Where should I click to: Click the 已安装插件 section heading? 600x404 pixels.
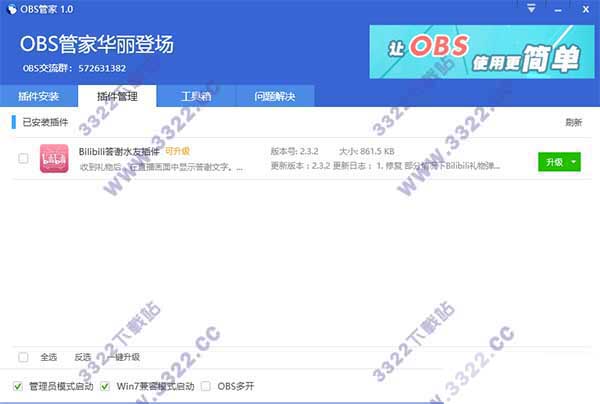click(45, 122)
